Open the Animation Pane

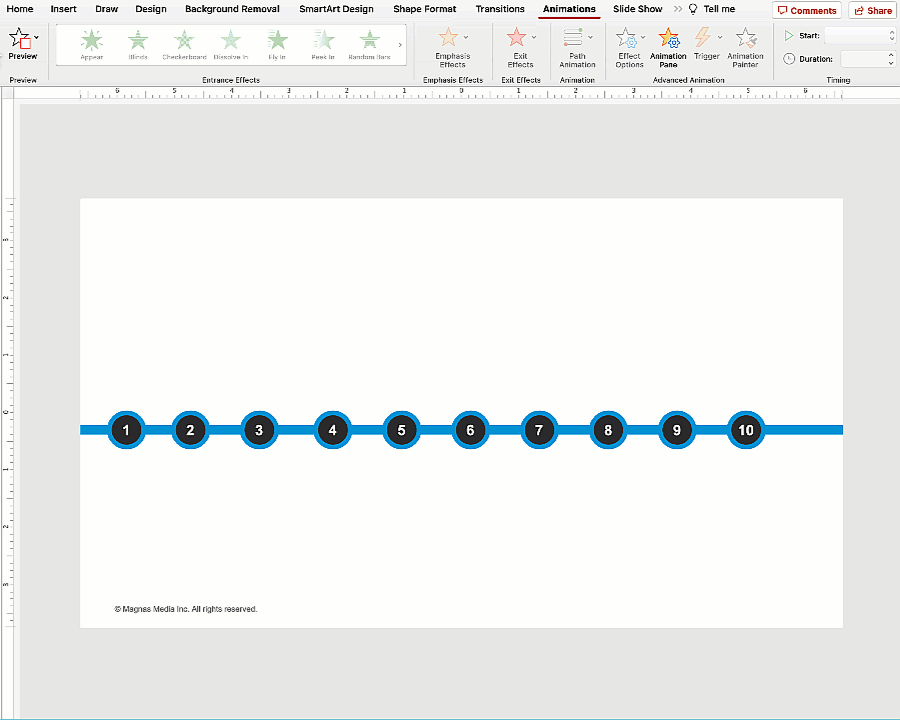[668, 48]
